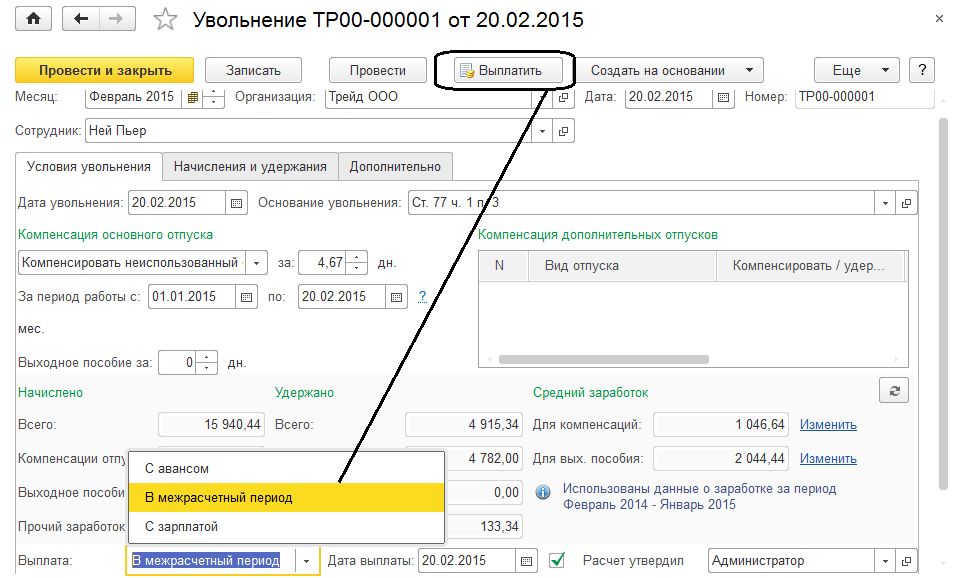Go to the home page icon

(x=34, y=19)
